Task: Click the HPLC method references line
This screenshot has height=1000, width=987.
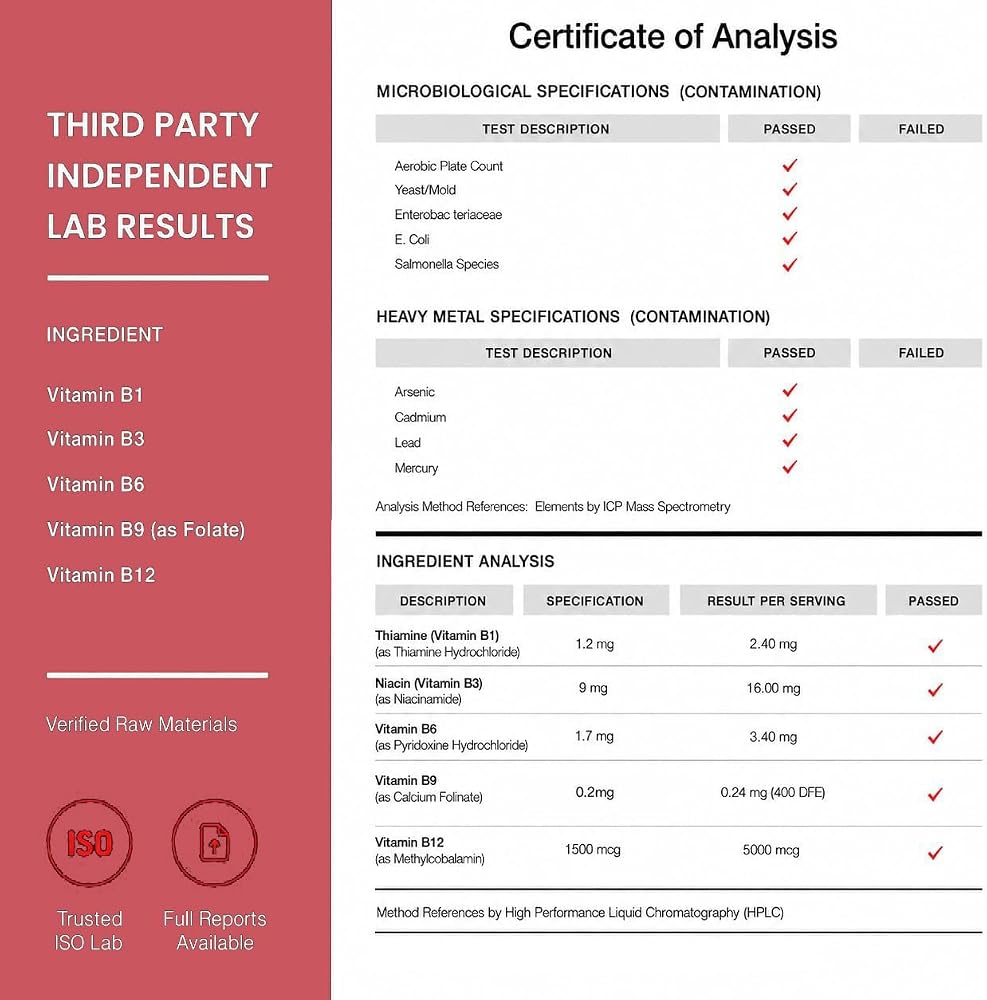Action: click(x=580, y=913)
